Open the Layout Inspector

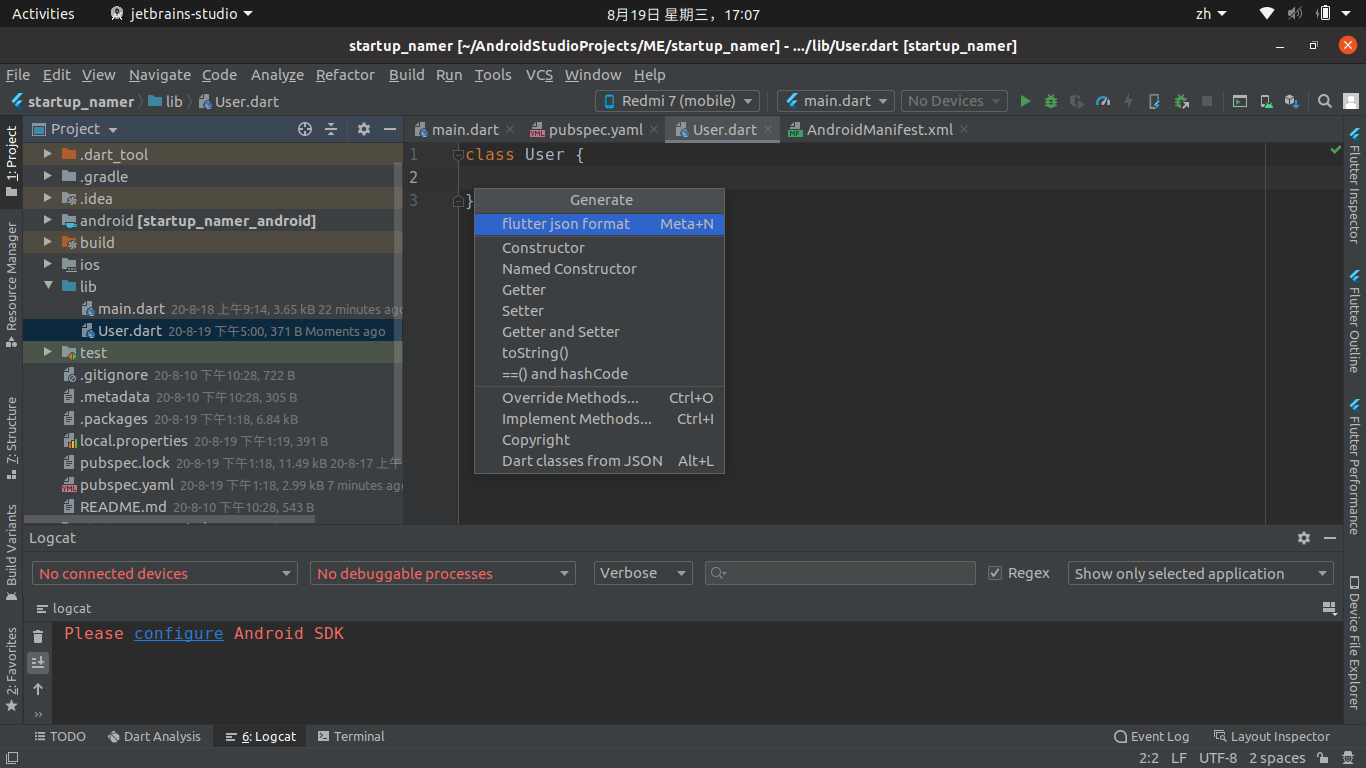pyautogui.click(x=1271, y=737)
